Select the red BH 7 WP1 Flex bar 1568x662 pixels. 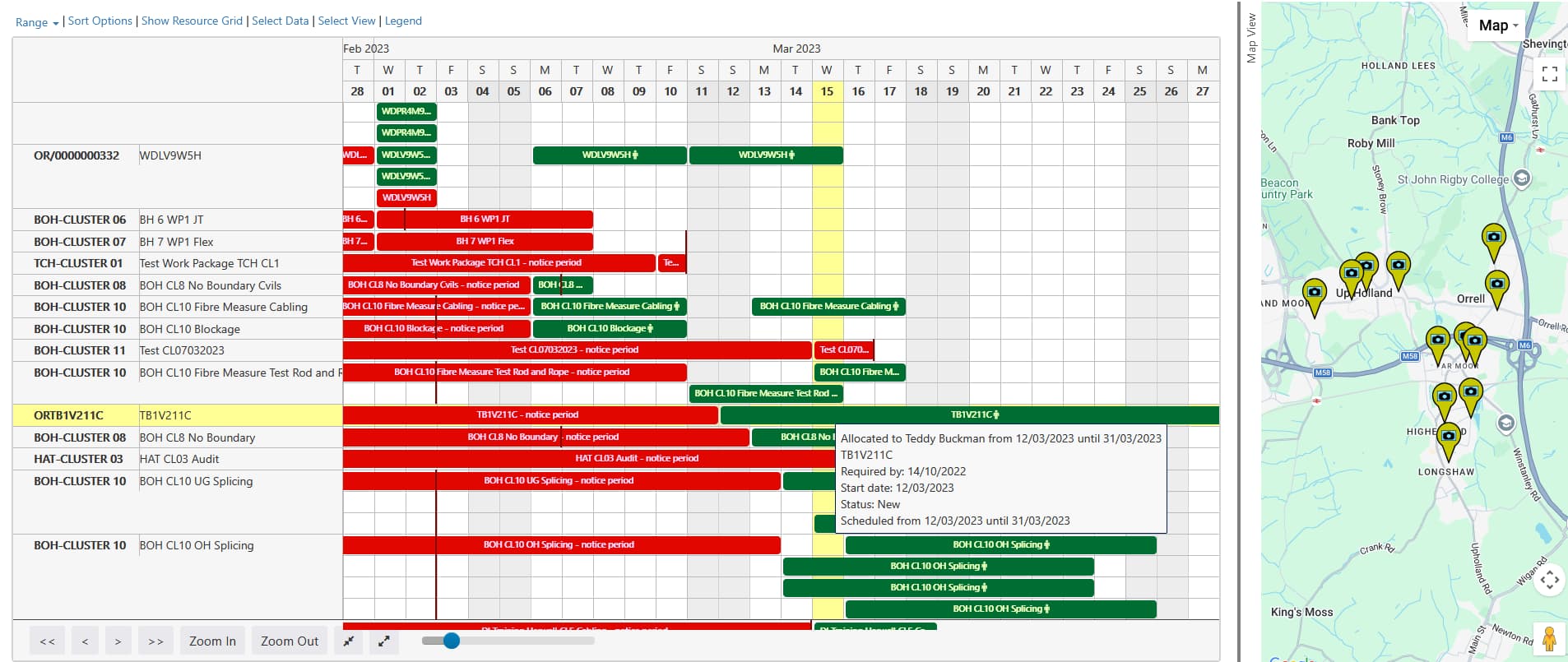(x=485, y=242)
